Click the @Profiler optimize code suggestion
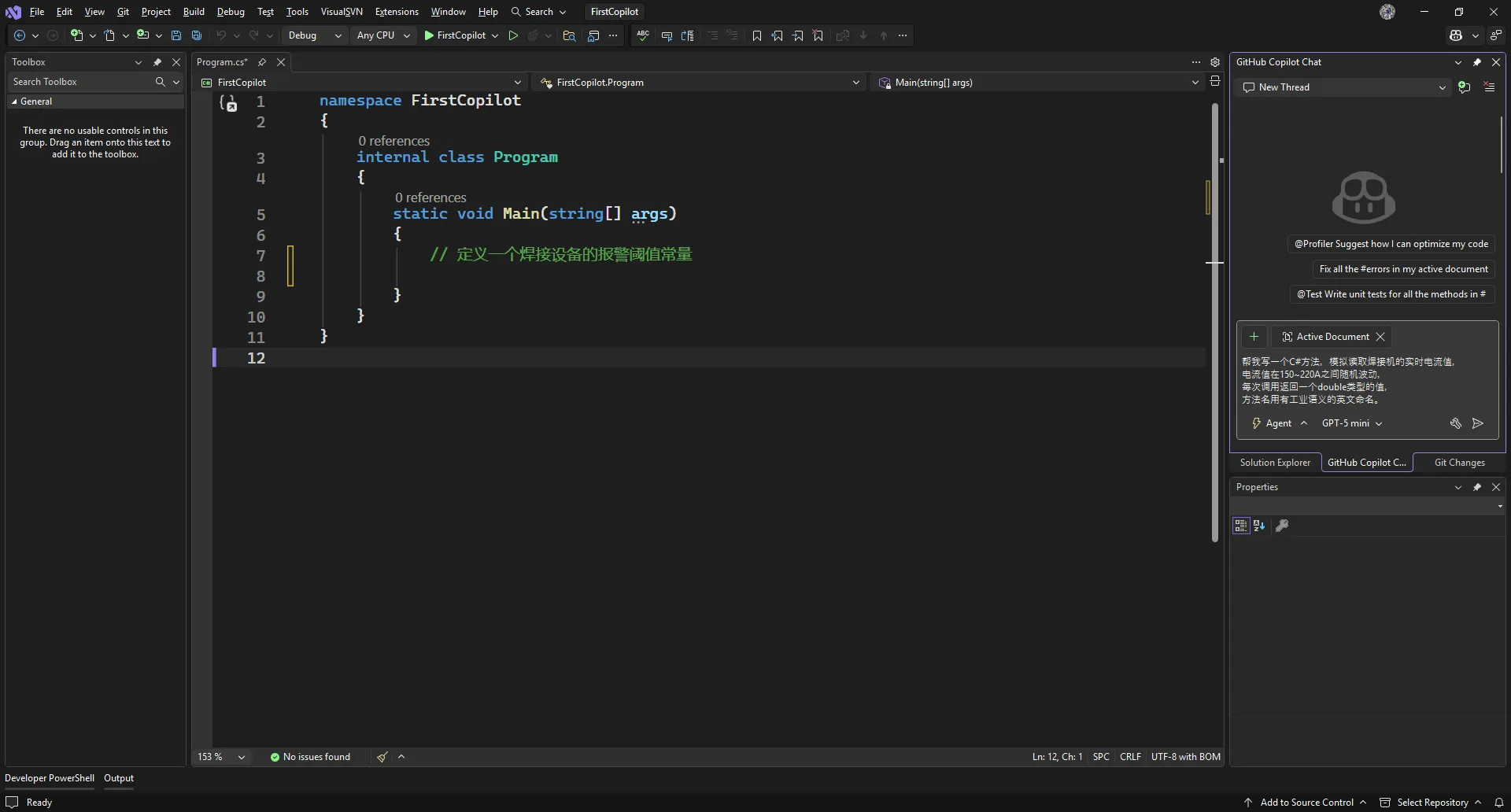The width and height of the screenshot is (1511, 812). click(1391, 244)
